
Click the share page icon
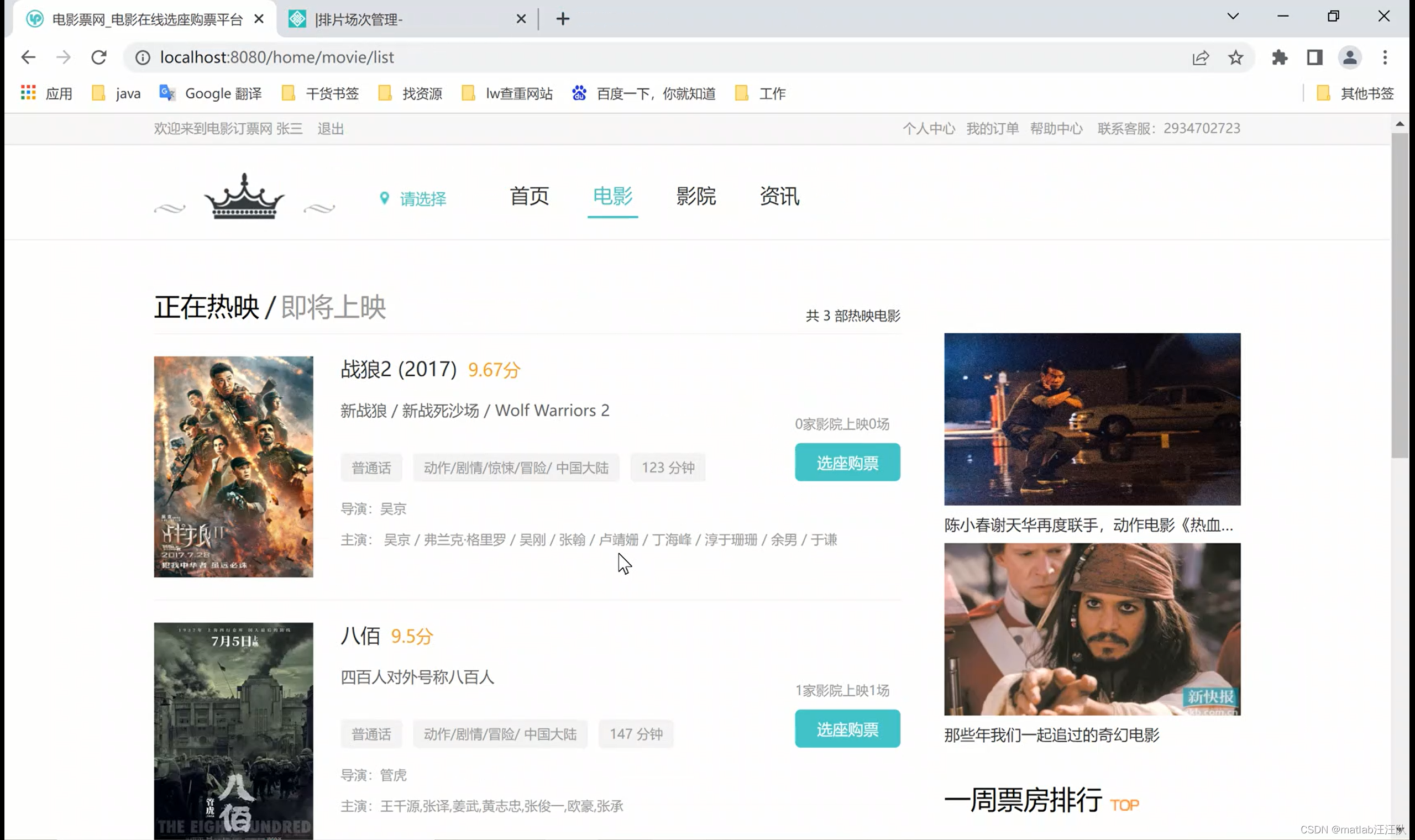(x=1200, y=57)
